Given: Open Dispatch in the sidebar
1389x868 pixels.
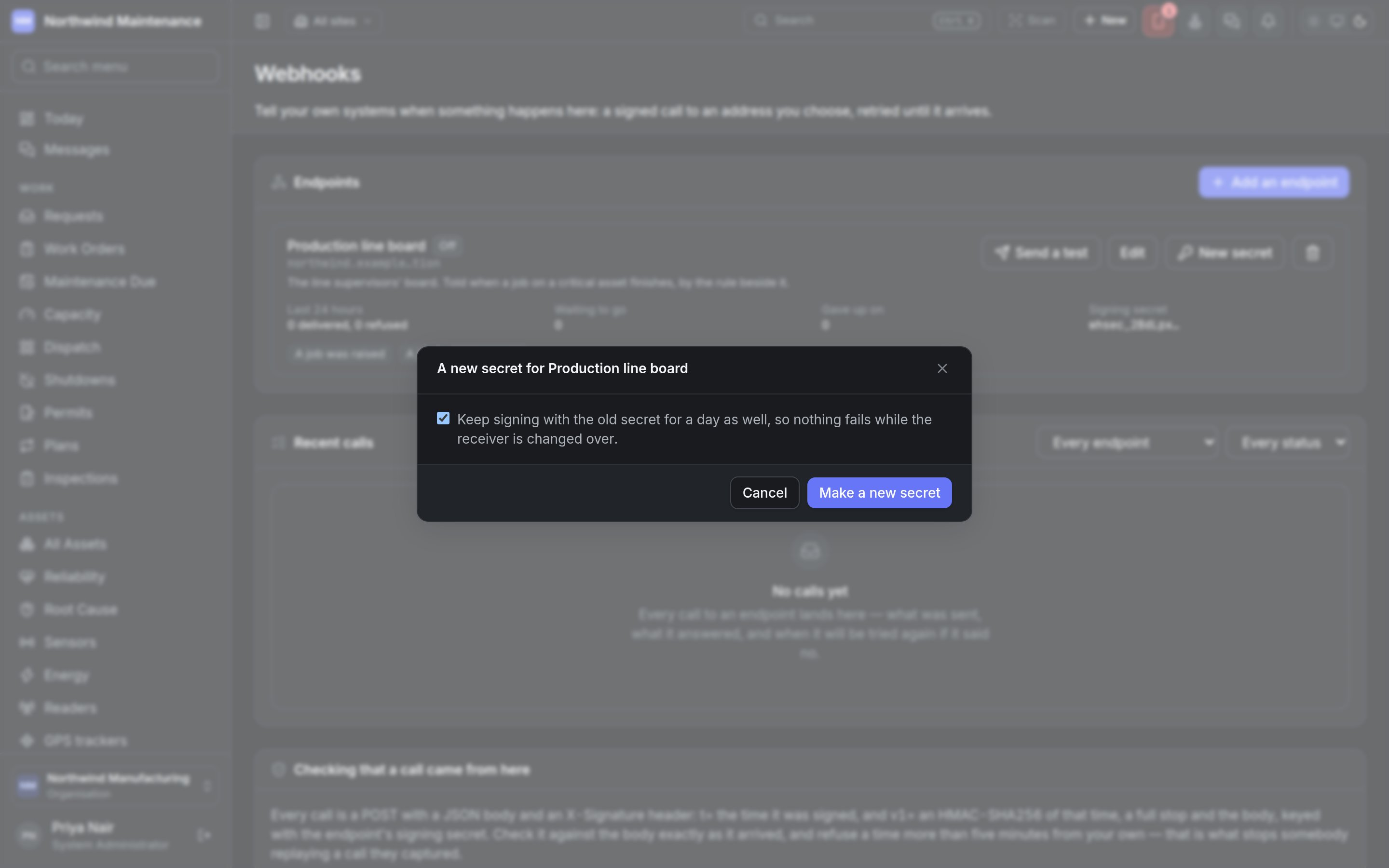Looking at the screenshot, I should point(115,347).
